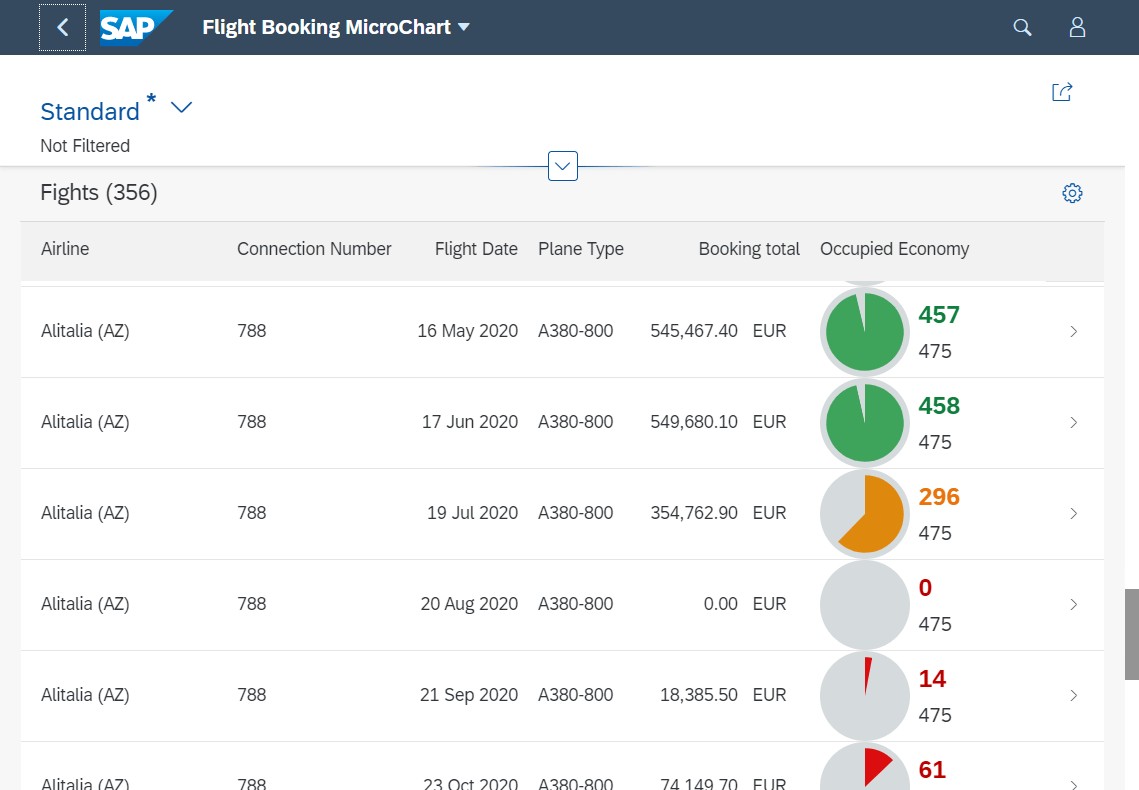Screen dimensions: 1139x790
Task: Open details for the 16 May 2020 flight
Action: (x=1073, y=331)
